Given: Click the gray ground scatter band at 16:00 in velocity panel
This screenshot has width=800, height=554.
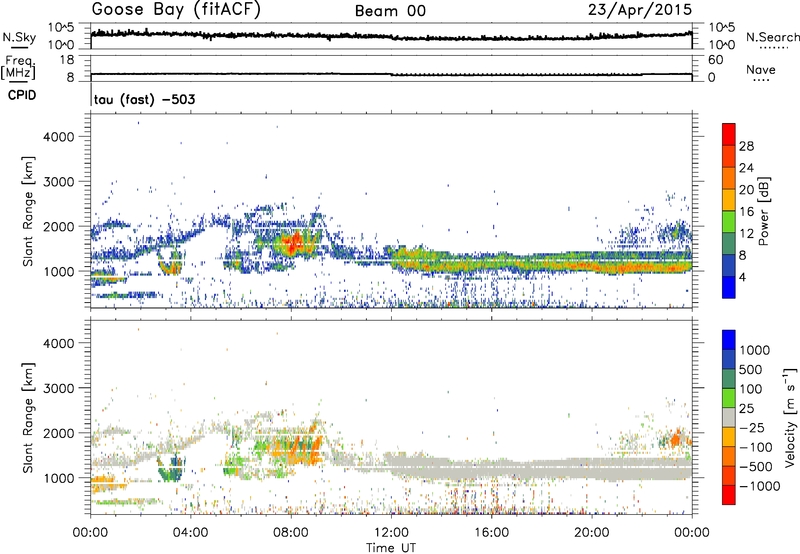Looking at the screenshot, I should pos(491,468).
